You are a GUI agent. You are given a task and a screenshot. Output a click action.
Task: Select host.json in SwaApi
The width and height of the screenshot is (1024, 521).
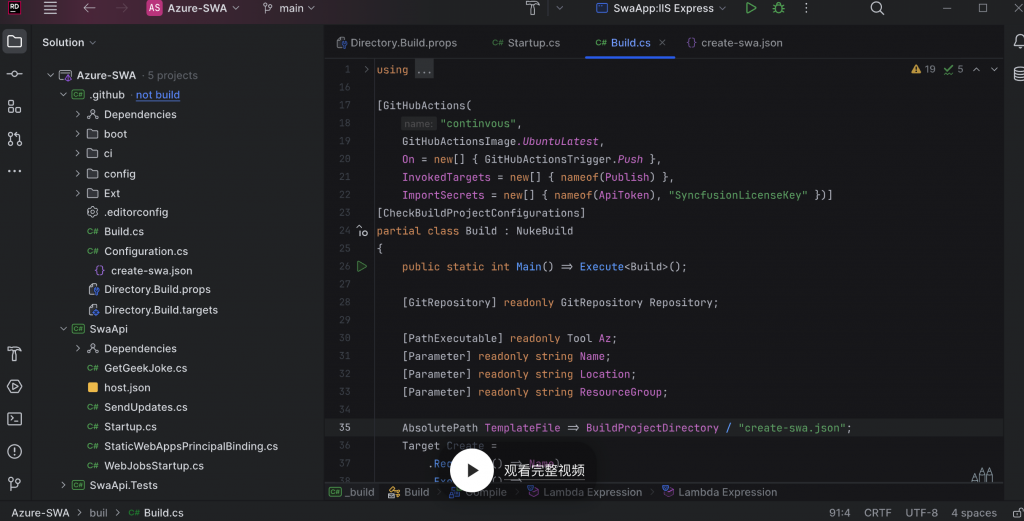pos(127,388)
